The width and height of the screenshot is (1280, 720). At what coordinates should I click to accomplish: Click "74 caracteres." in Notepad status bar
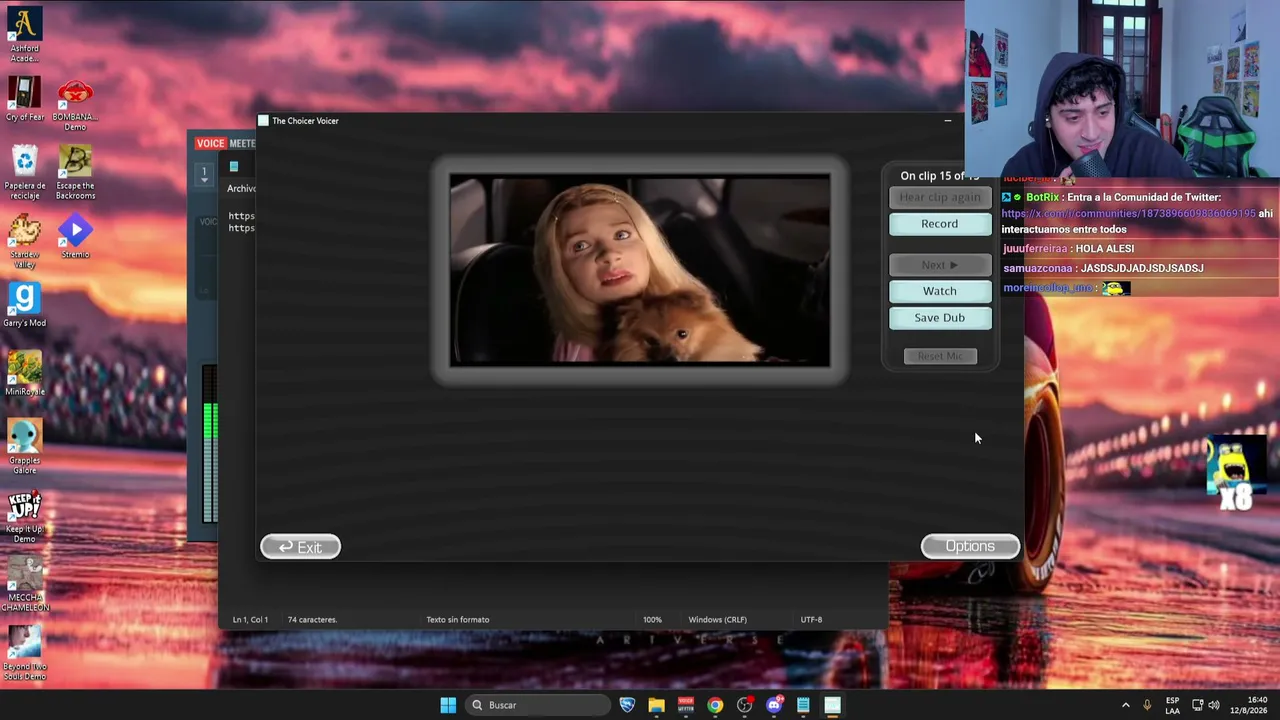(312, 620)
